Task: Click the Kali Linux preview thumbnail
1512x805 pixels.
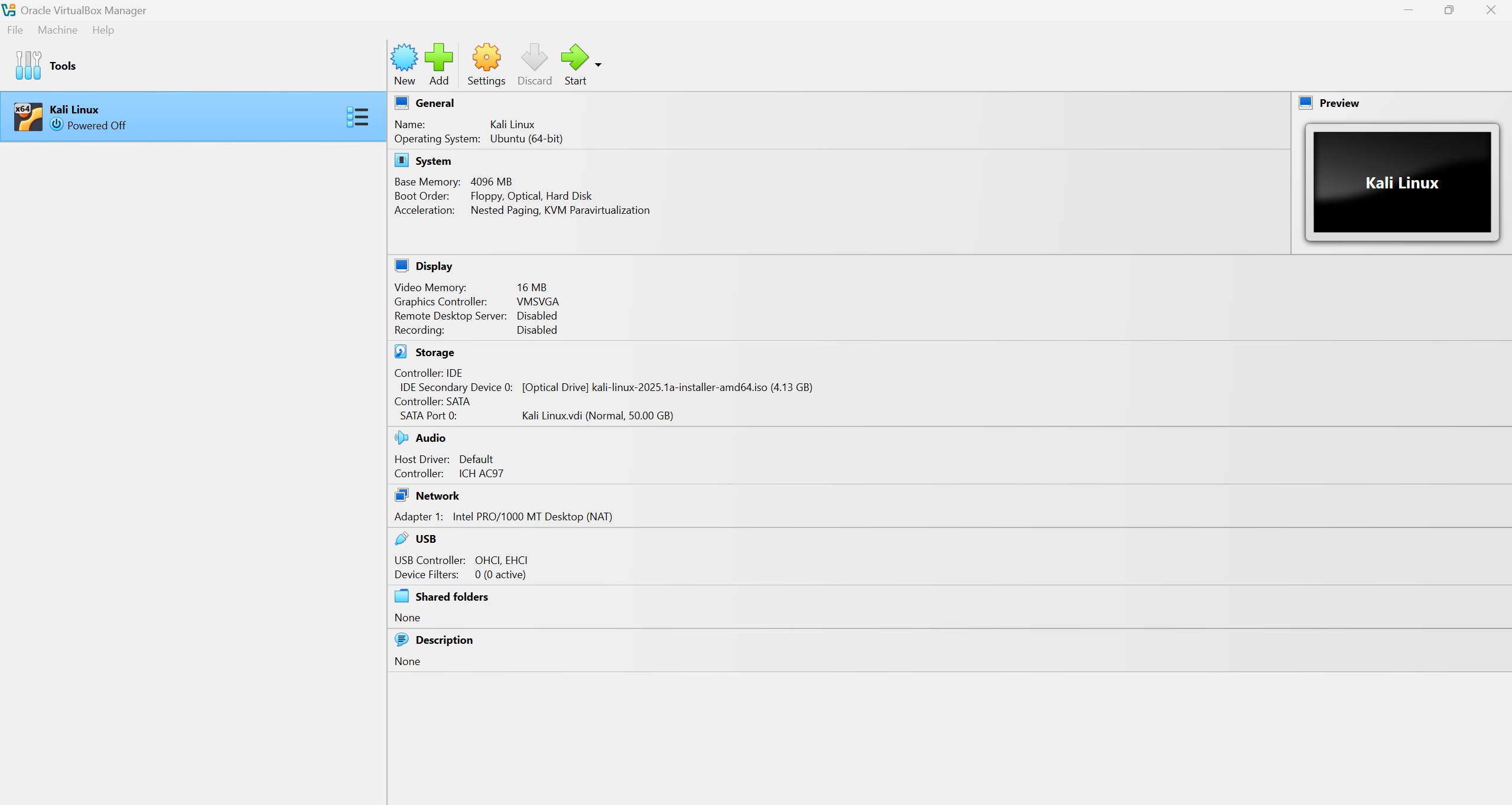Action: 1402,182
